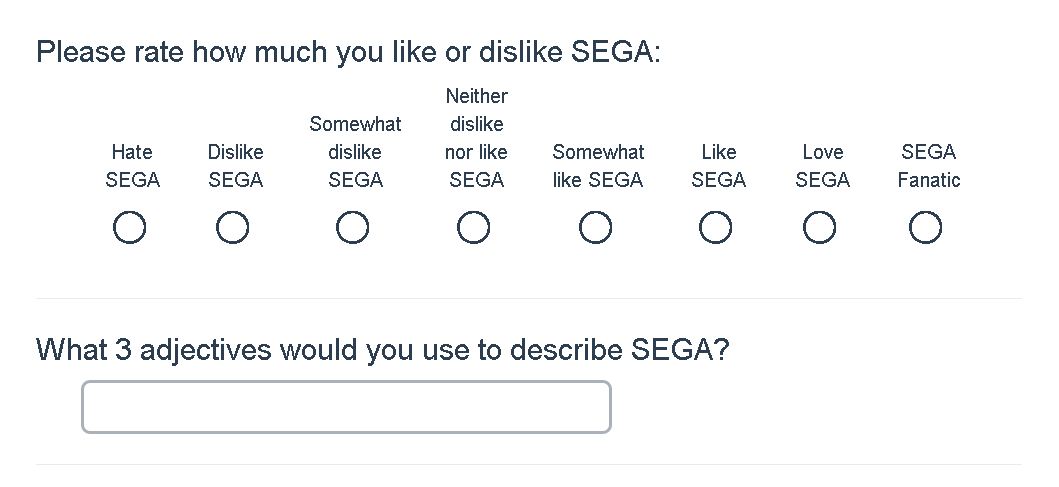Viewport: 1059px width, 487px height.
Task: Select the Dislike SEGA radio button
Action: [x=232, y=229]
